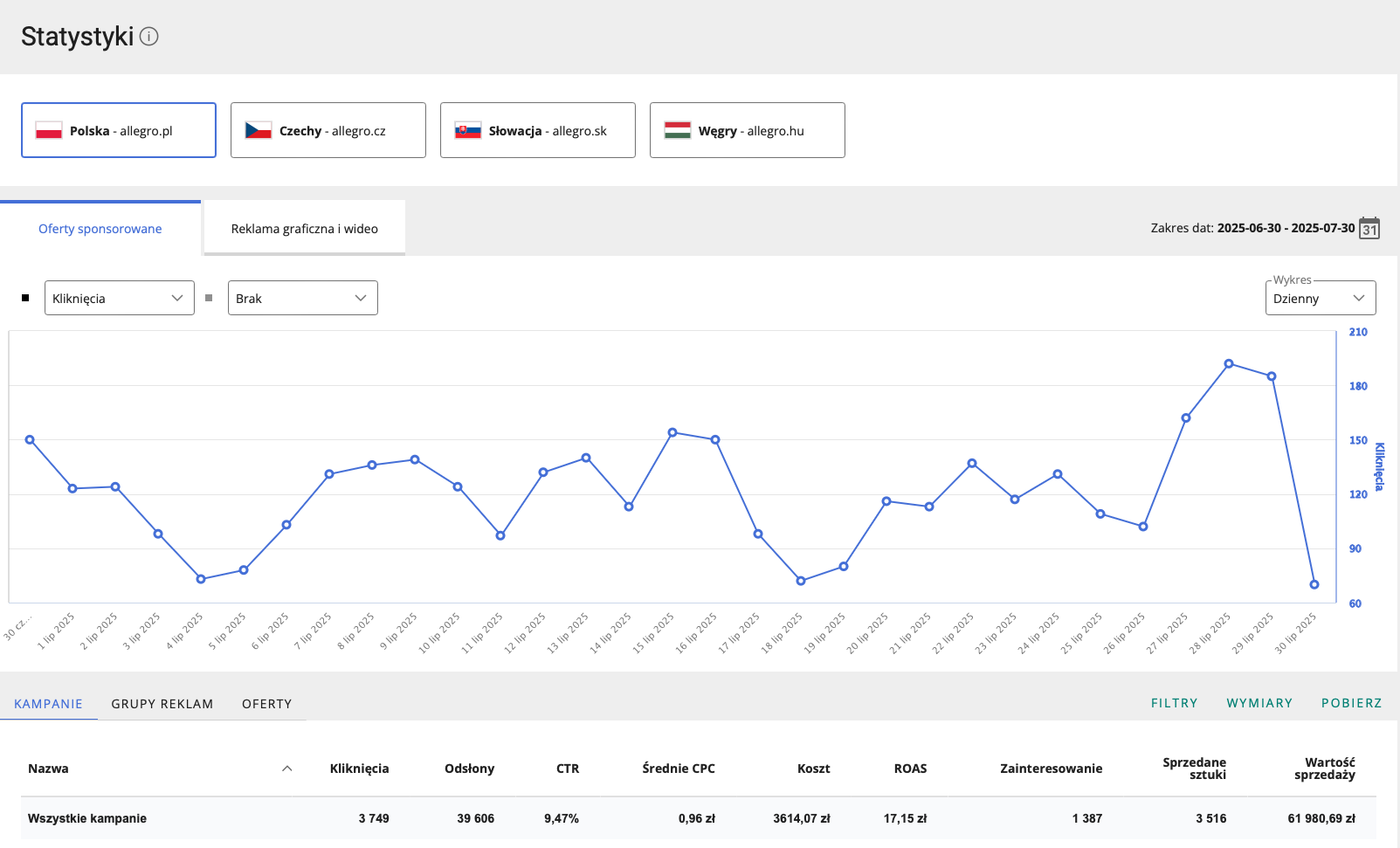The image size is (1400, 848).
Task: Click the Slovak flag icon
Action: coord(468,130)
